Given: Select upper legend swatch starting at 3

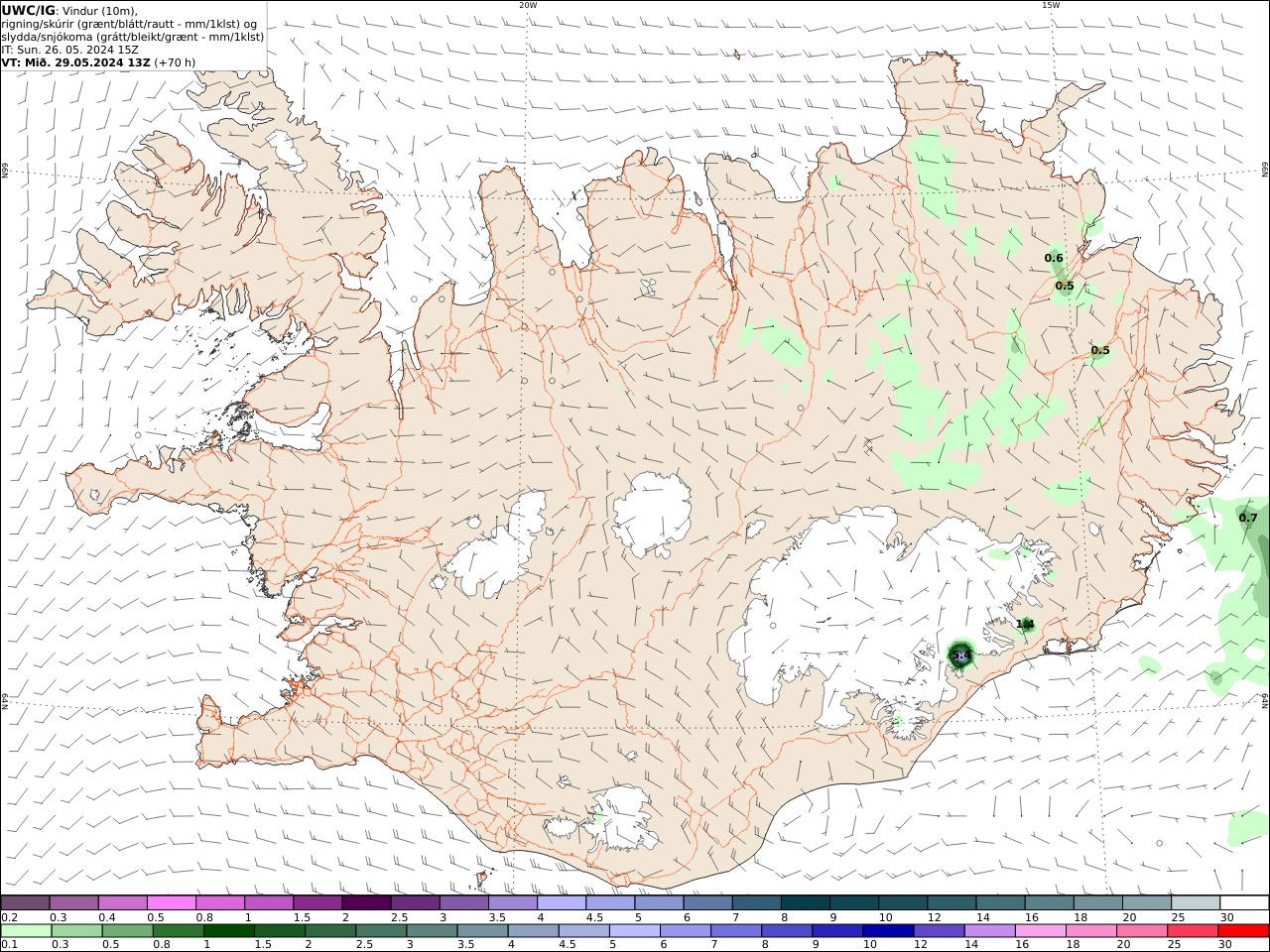Looking at the screenshot, I should [x=464, y=903].
